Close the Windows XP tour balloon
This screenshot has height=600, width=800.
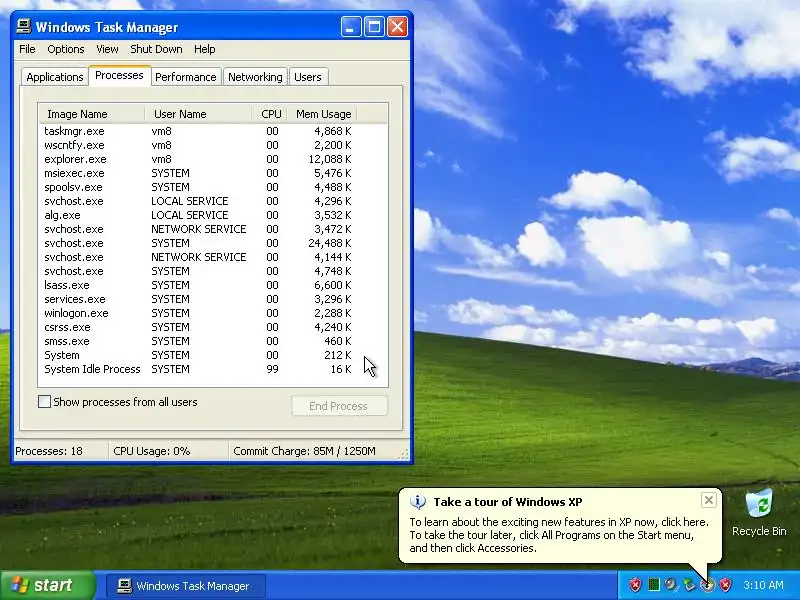[x=709, y=501]
